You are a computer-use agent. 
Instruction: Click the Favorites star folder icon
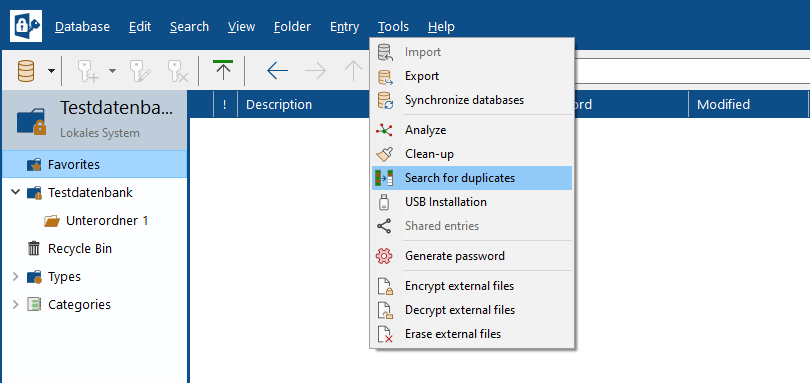(x=34, y=165)
